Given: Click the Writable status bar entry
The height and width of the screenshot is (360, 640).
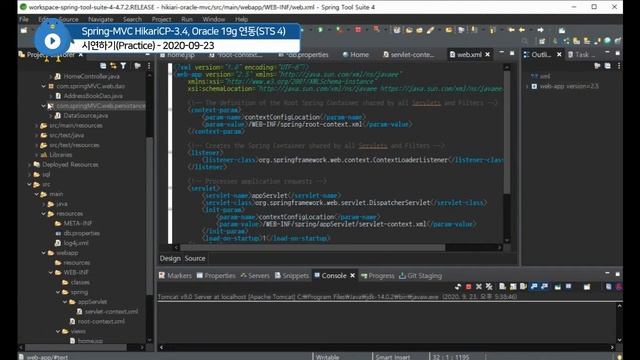Looking at the screenshot, I should tap(327, 357).
